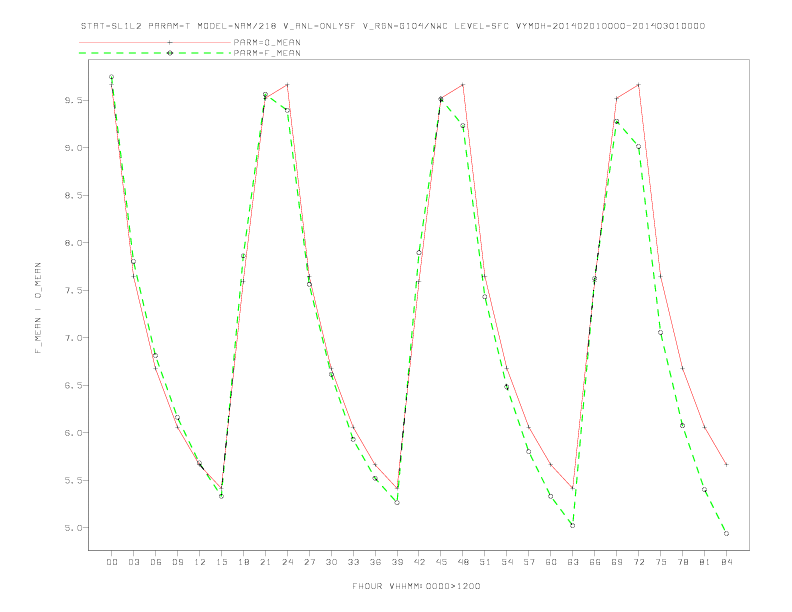Click the 33 forecast hour tick label
The width and height of the screenshot is (792, 612).
[x=353, y=562]
